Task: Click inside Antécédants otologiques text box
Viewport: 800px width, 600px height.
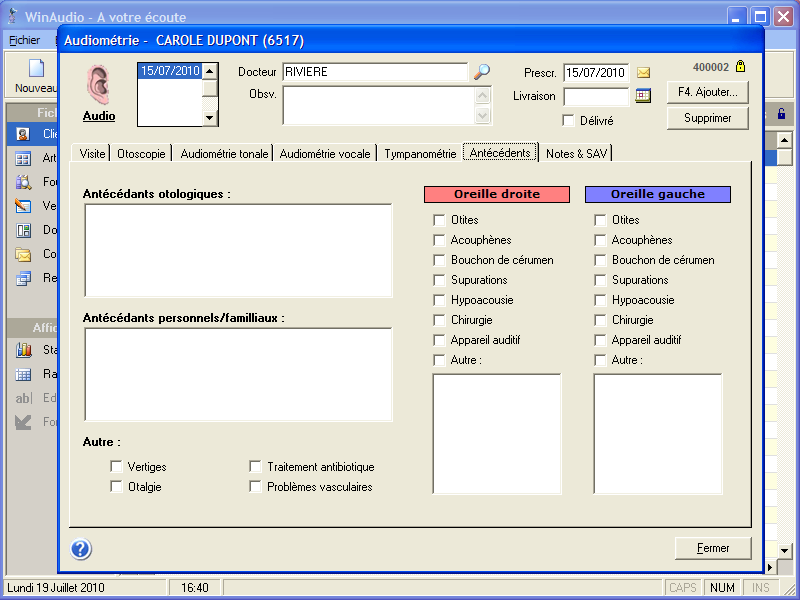Action: pos(238,250)
